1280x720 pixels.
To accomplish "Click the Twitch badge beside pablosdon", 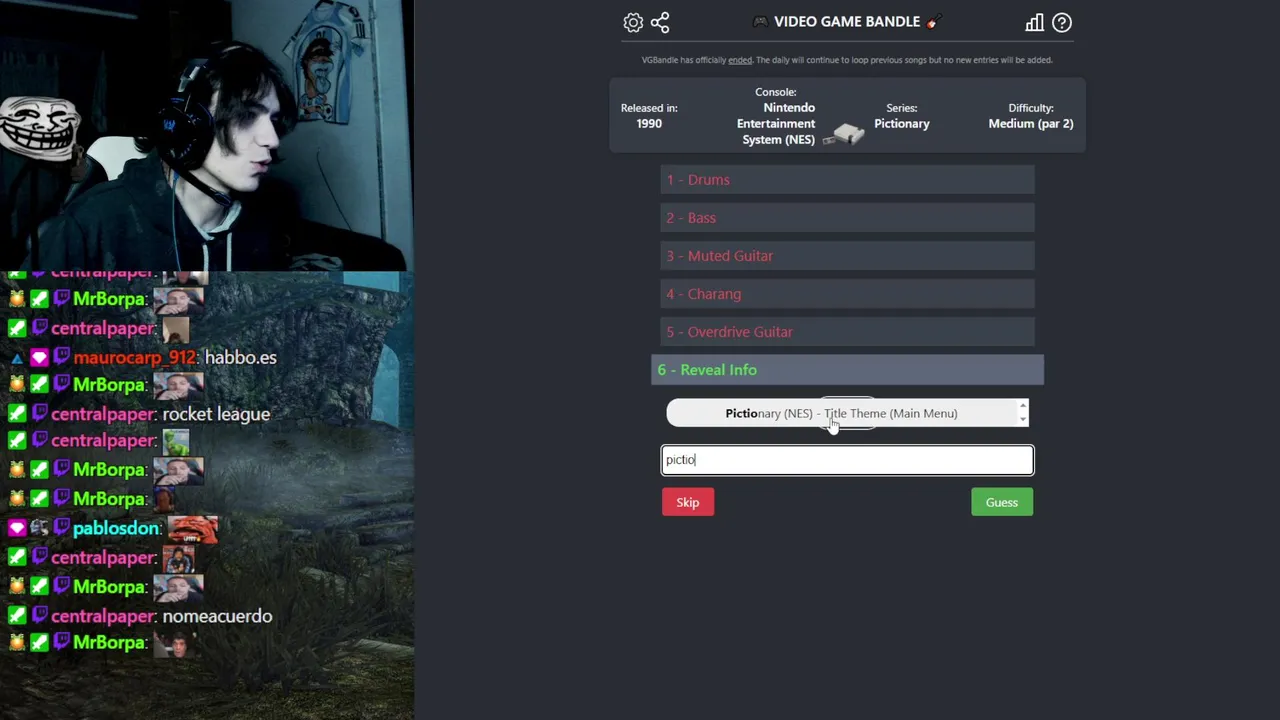I will pos(61,527).
